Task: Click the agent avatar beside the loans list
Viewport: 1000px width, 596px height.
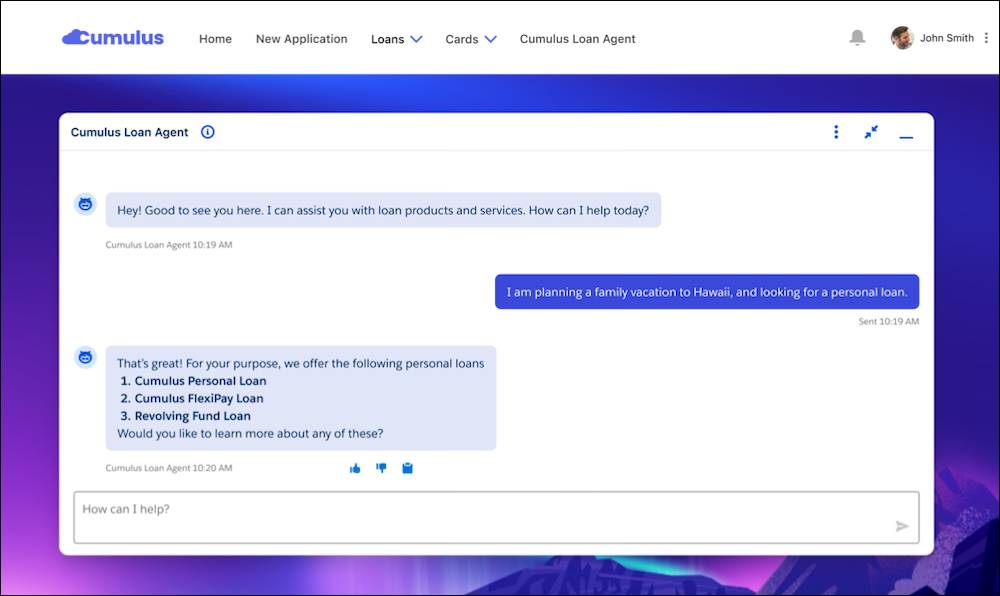Action: pyautogui.click(x=85, y=358)
